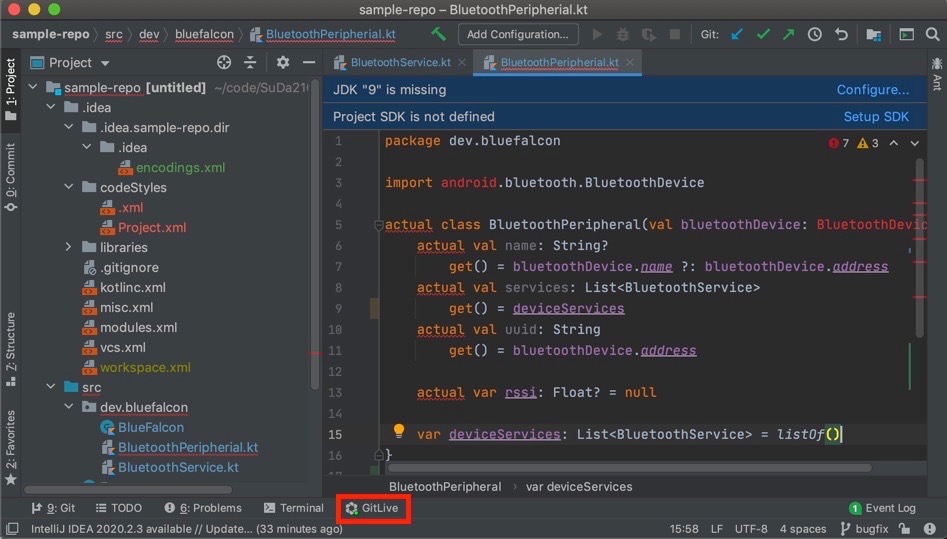Collapse the dev.bluefalcon package
Viewport: 947px width, 539px height.
69,406
